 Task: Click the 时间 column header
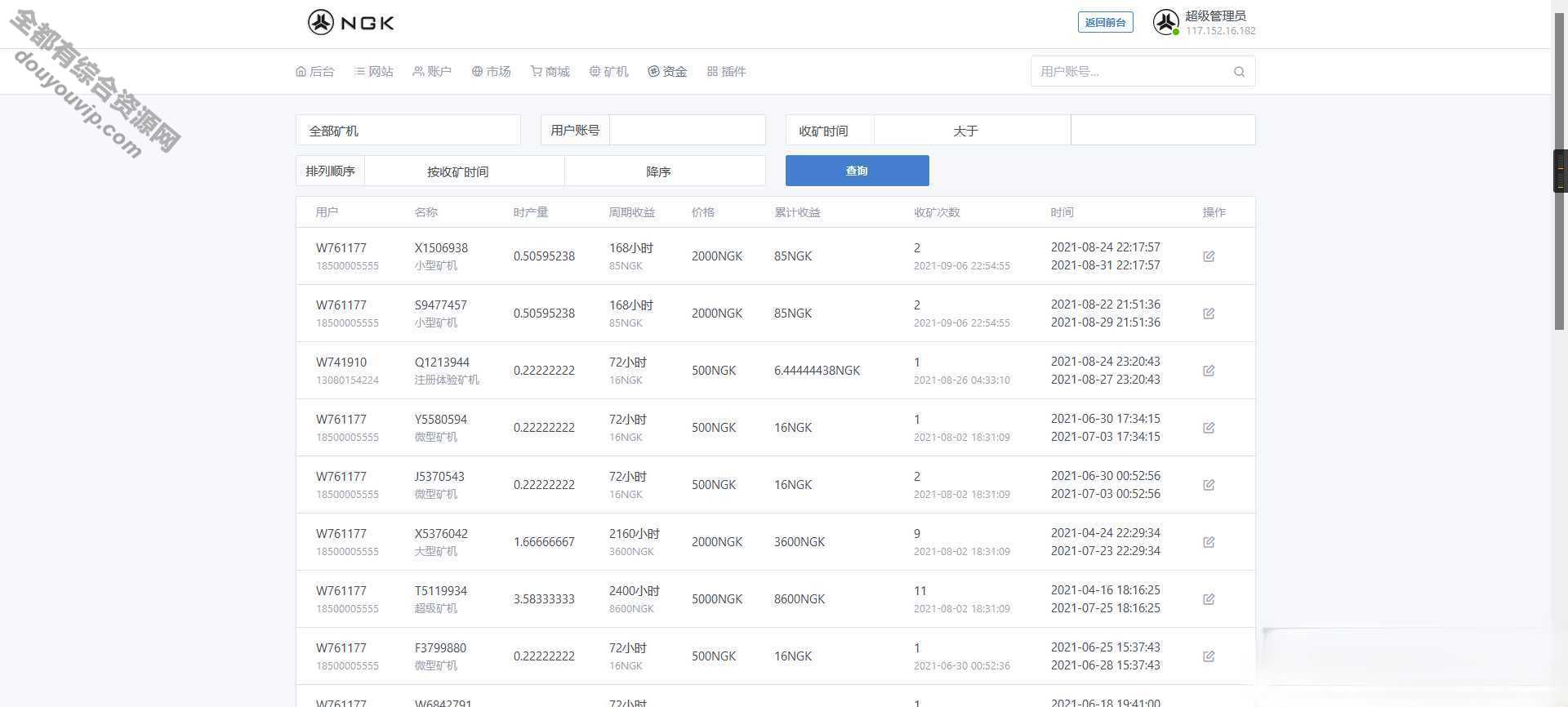tap(1062, 212)
